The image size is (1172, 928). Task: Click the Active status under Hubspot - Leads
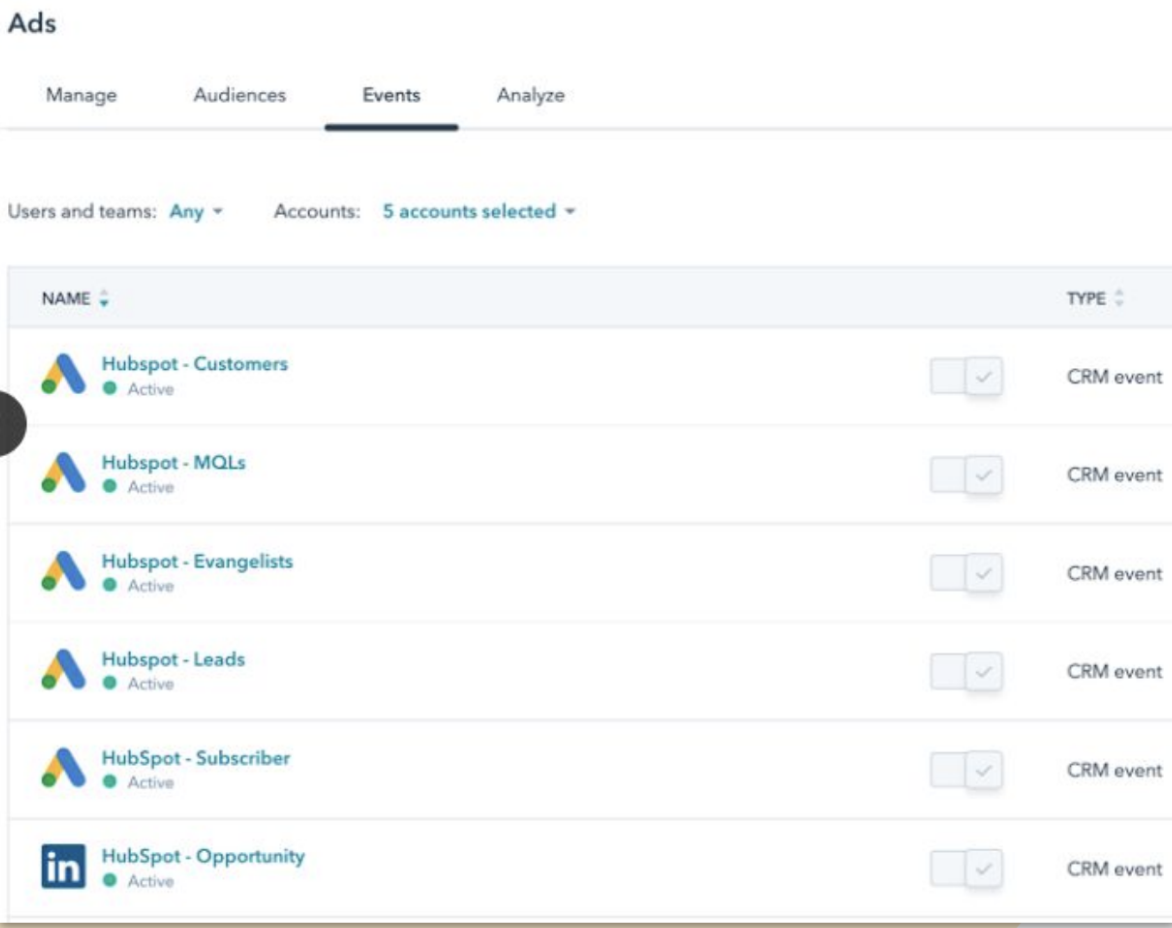(139, 683)
